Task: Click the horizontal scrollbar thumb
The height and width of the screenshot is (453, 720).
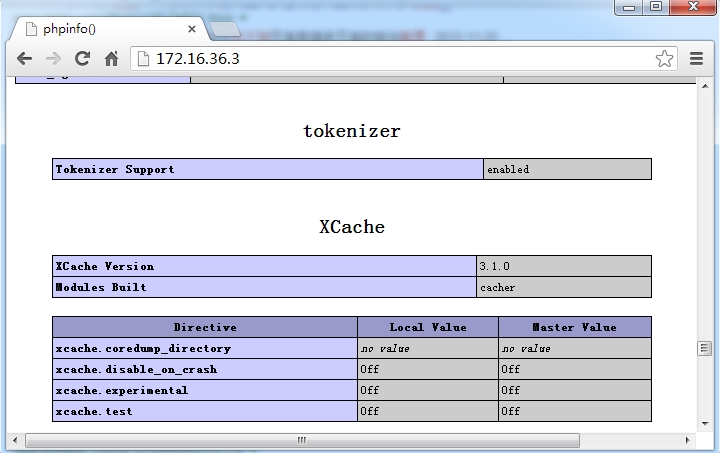Action: [x=302, y=441]
